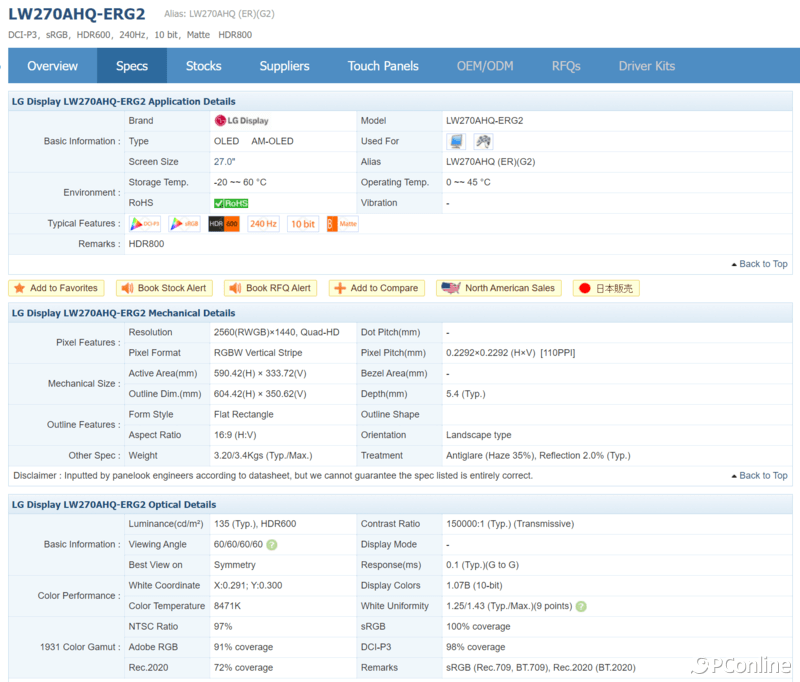Click the gaming controller Used For icon
800x682 pixels.
click(483, 141)
